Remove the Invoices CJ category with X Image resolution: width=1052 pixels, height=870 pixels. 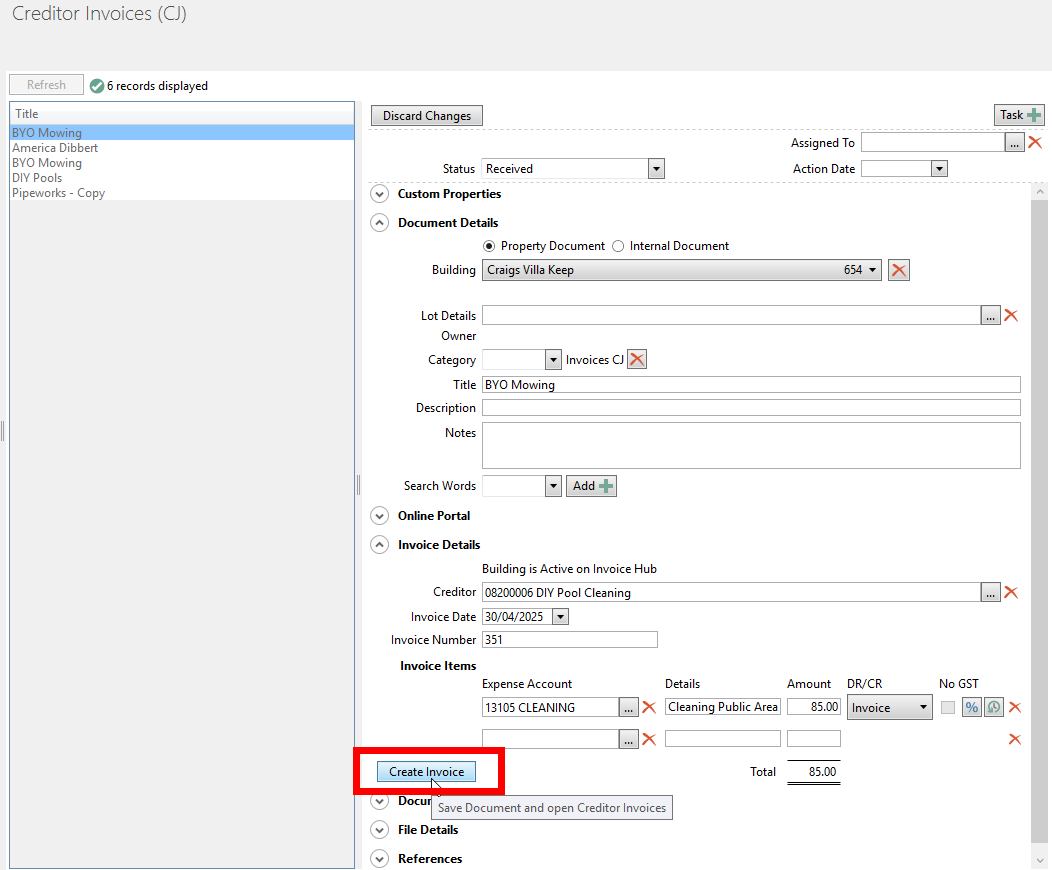637,360
